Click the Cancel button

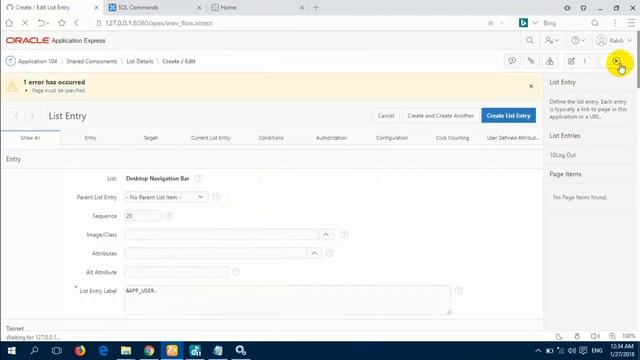(x=386, y=116)
